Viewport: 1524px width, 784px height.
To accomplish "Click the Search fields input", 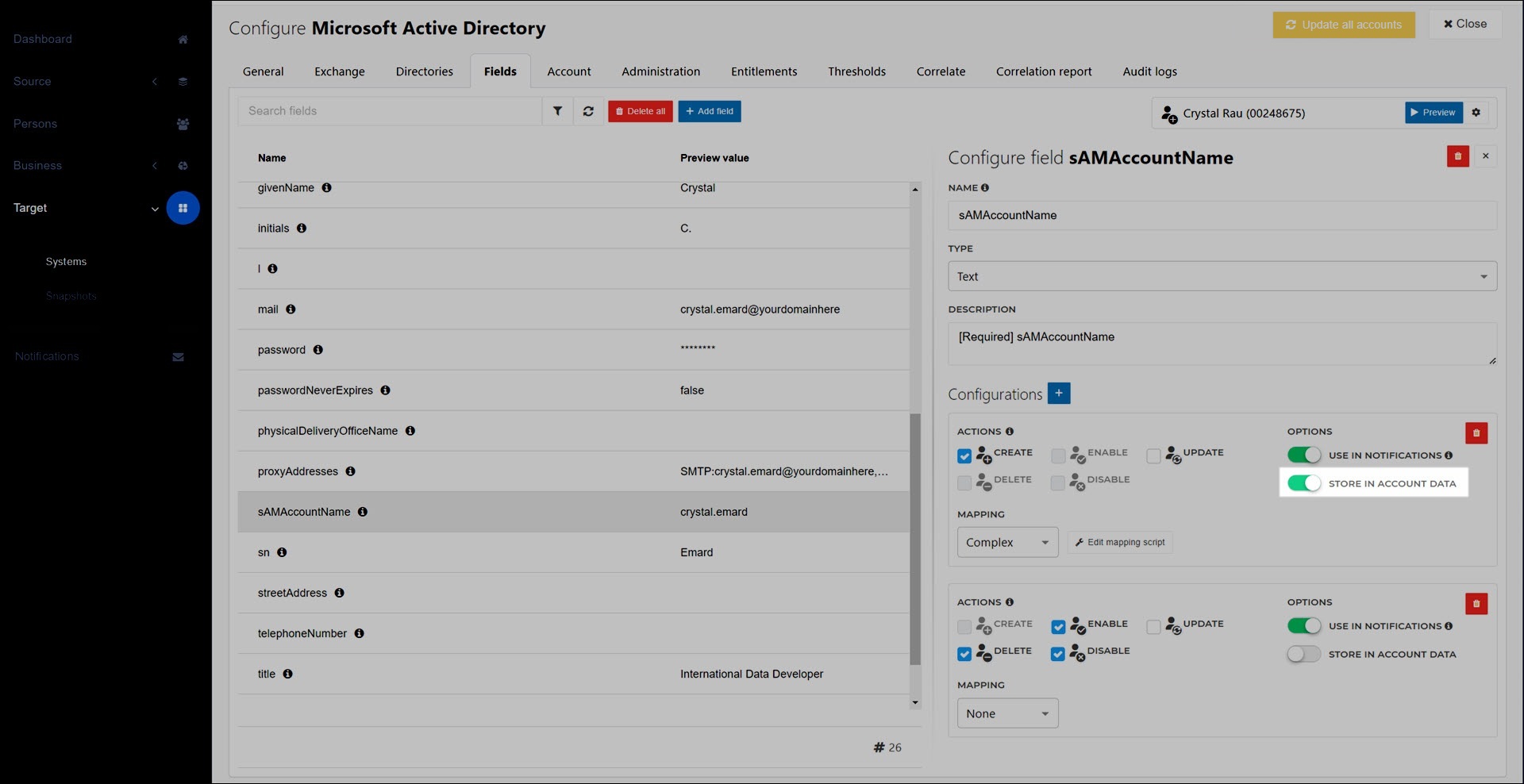I will [x=390, y=111].
